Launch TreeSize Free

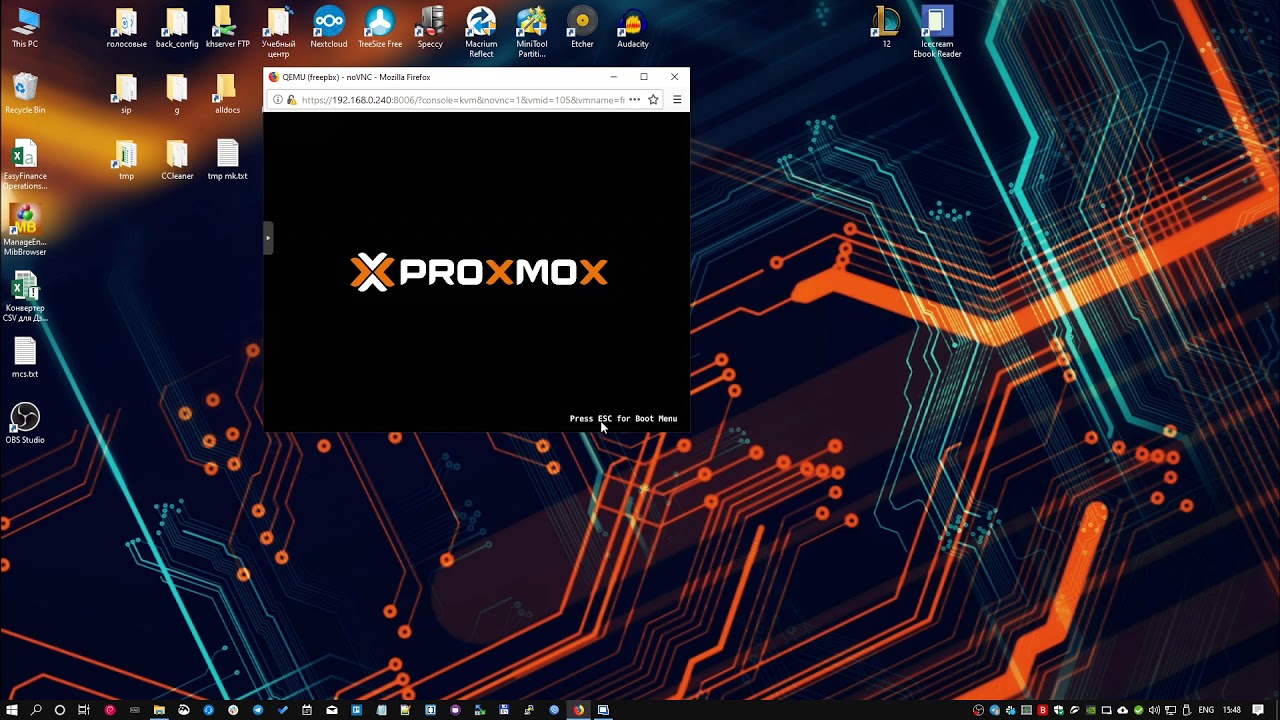pyautogui.click(x=380, y=29)
